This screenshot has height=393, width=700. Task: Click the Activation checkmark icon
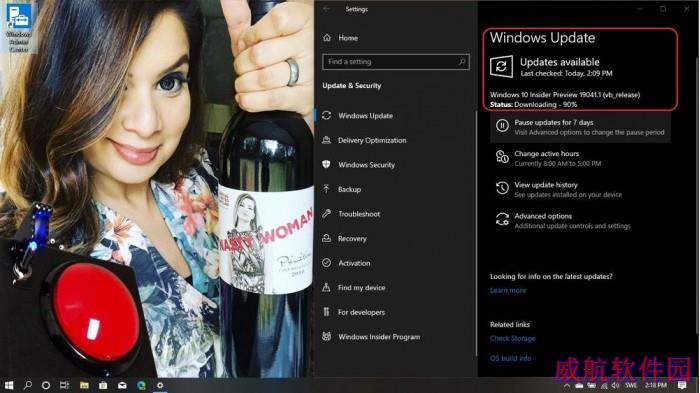coord(326,263)
